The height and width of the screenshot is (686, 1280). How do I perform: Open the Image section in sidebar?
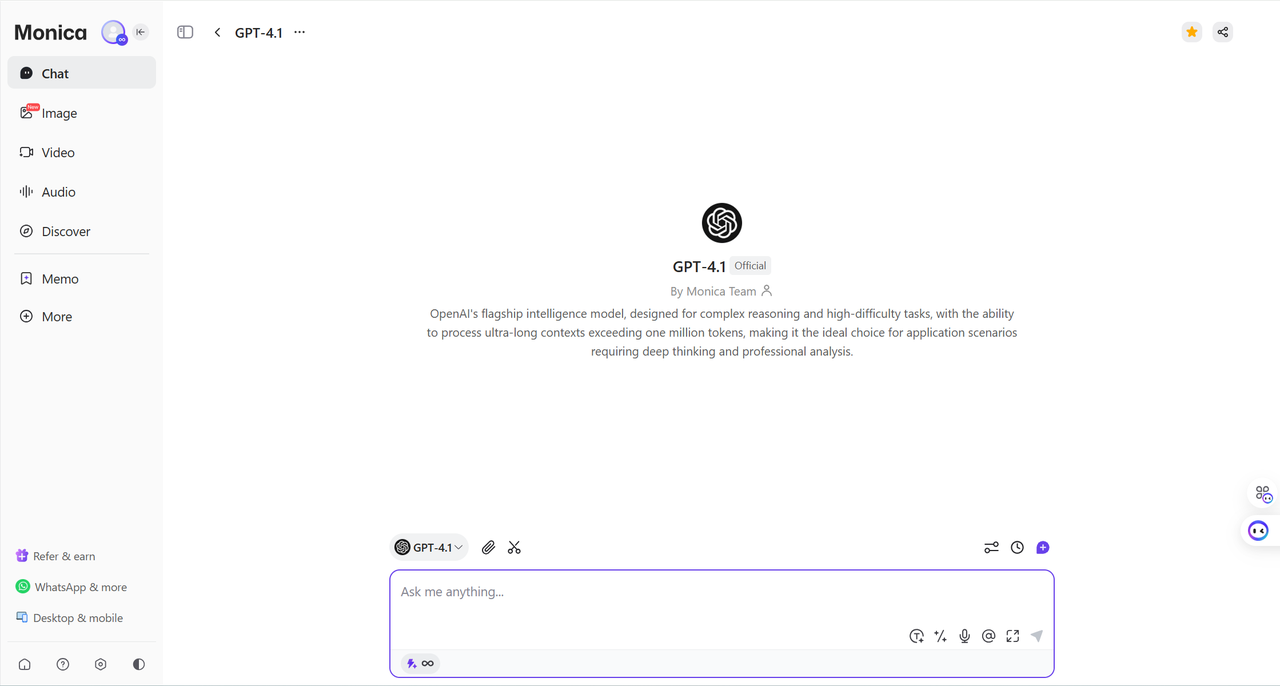(82, 113)
